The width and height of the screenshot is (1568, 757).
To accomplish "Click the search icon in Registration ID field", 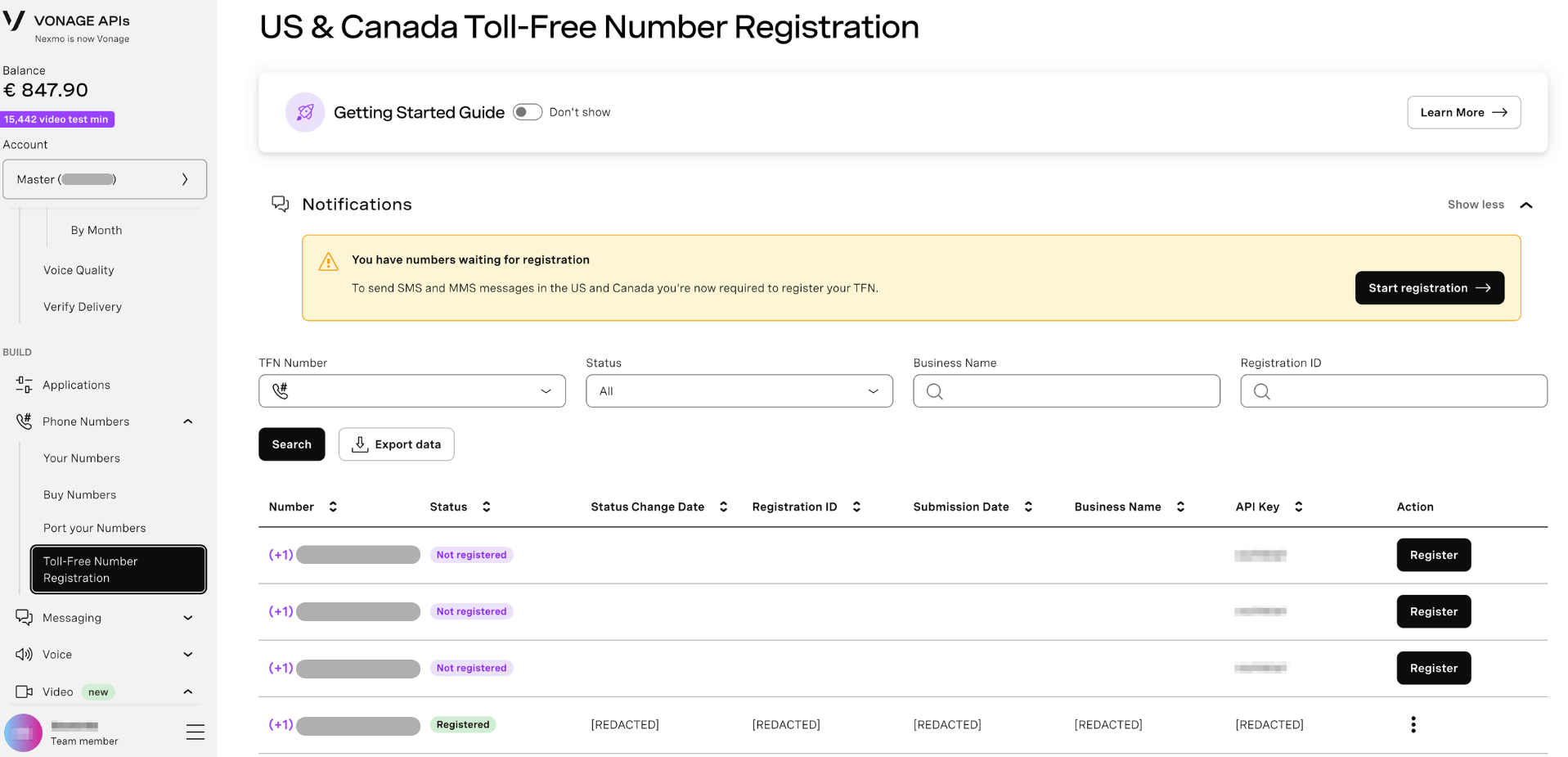I will click(x=1262, y=391).
